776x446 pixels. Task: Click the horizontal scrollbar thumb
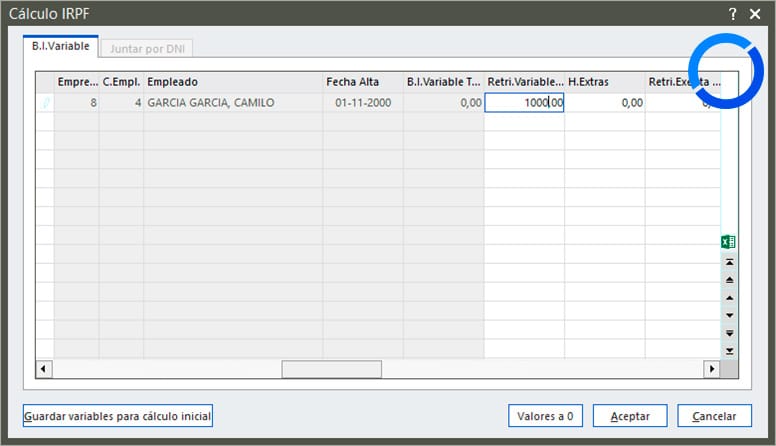pos(332,369)
